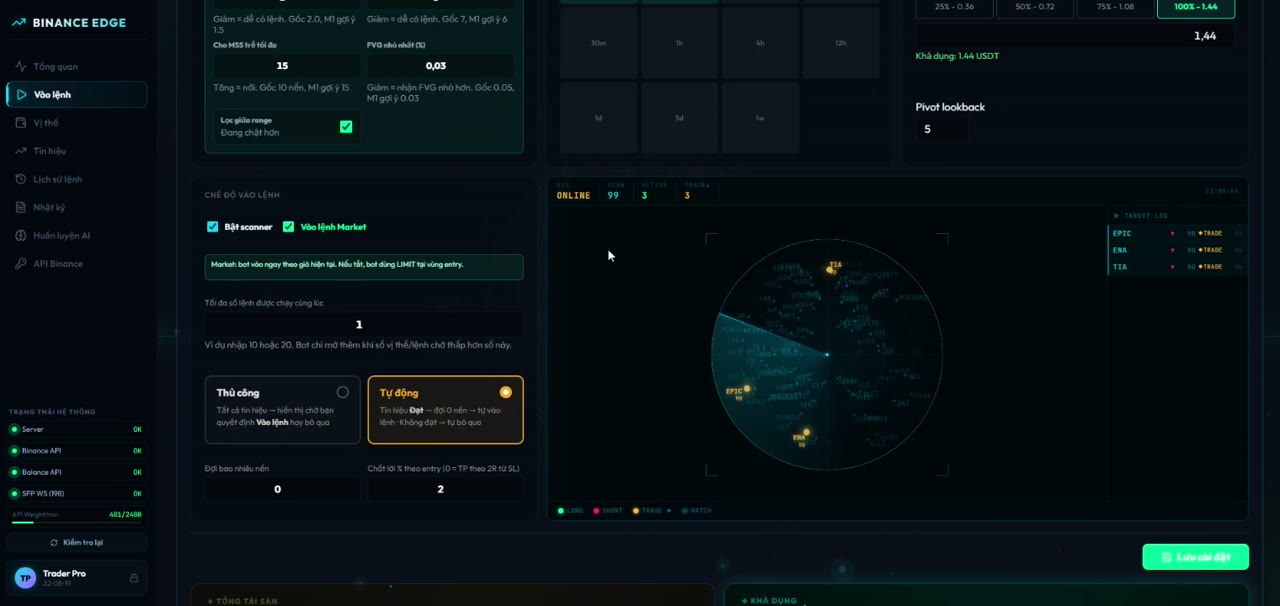
Task: Select the 1h timeframe tile
Action: [x=679, y=43]
